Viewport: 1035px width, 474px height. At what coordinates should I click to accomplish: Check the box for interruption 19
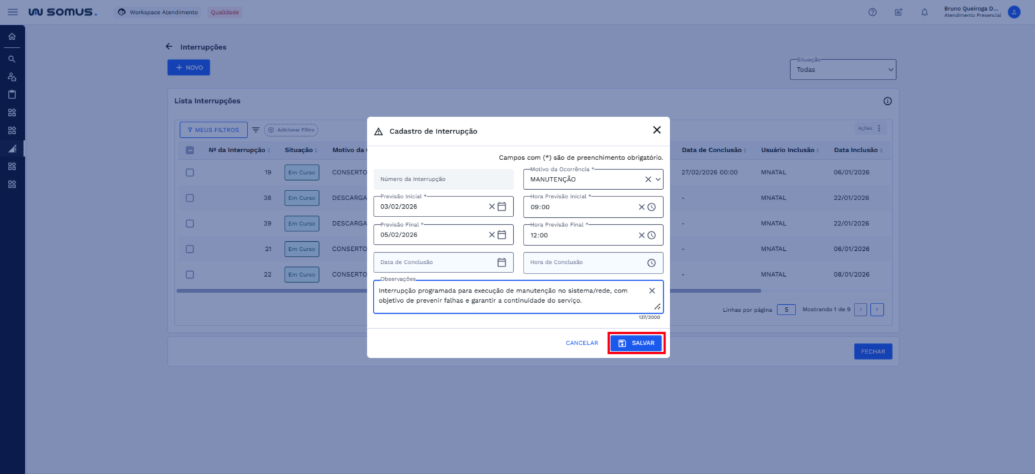190,172
